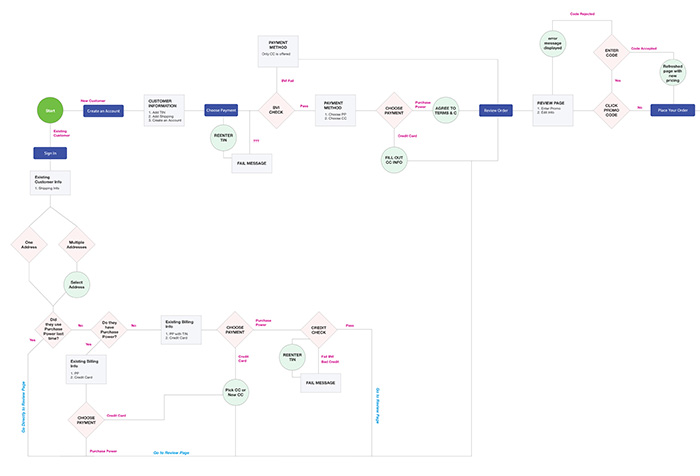Select the error message displayed circle

553,43
